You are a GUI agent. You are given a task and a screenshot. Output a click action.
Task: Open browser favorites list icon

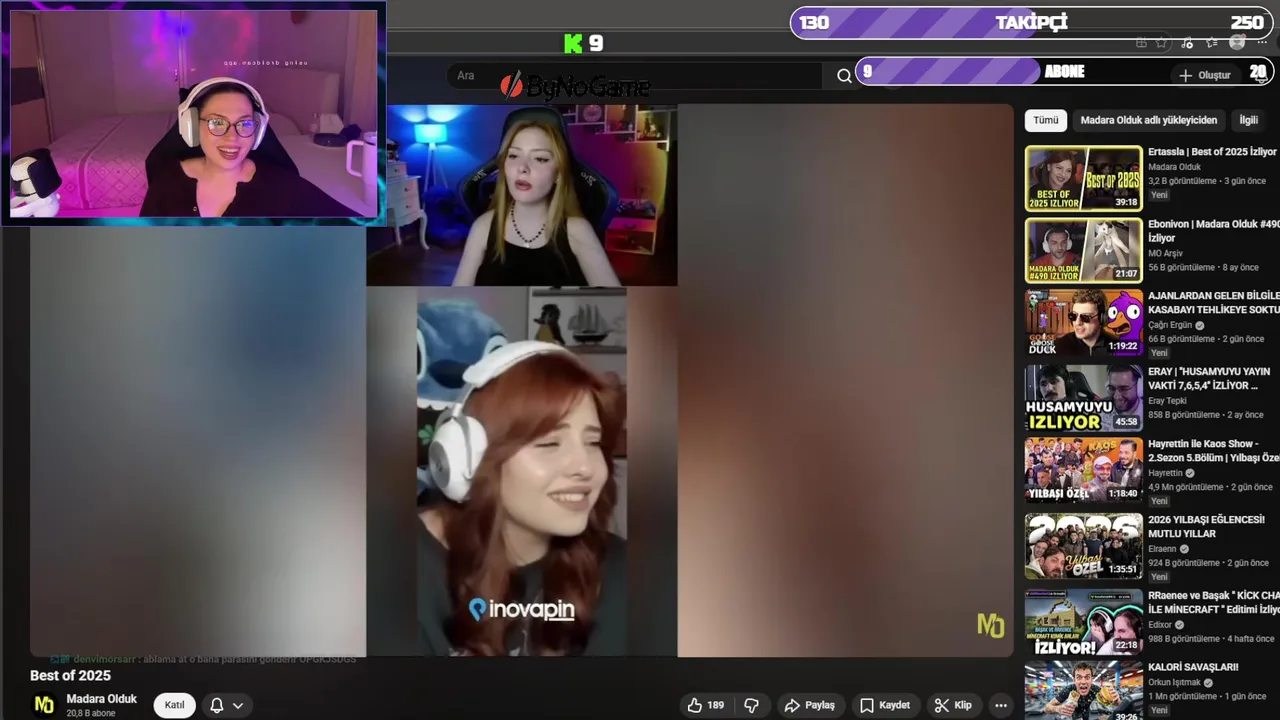1212,43
